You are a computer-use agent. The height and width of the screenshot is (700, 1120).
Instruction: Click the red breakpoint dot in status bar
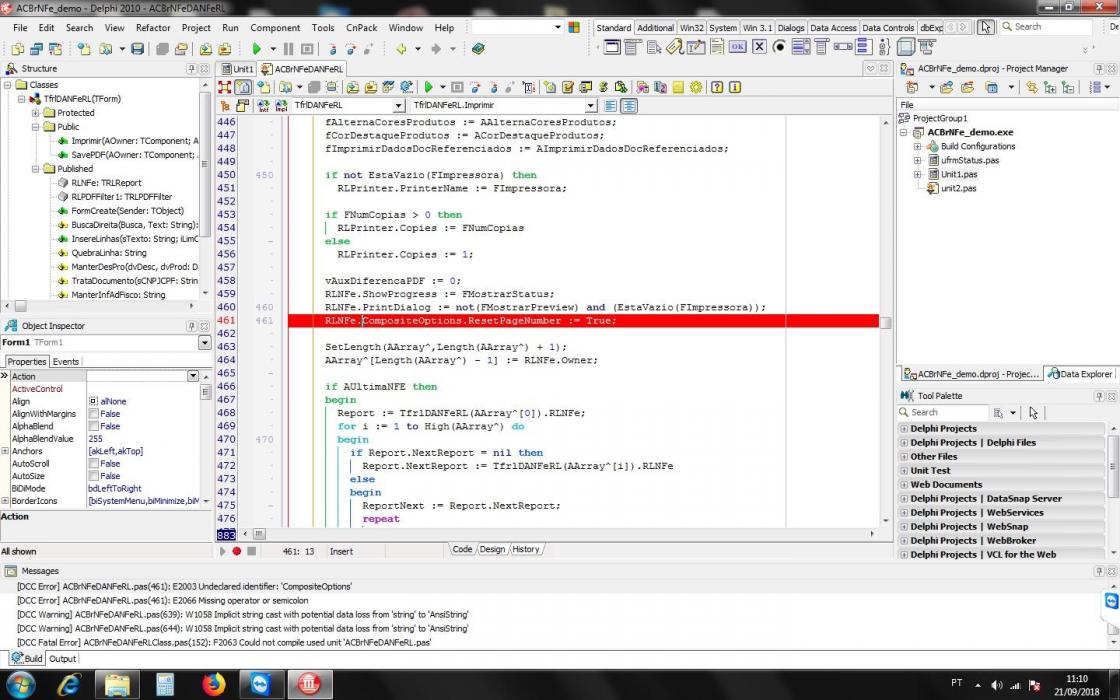click(236, 551)
